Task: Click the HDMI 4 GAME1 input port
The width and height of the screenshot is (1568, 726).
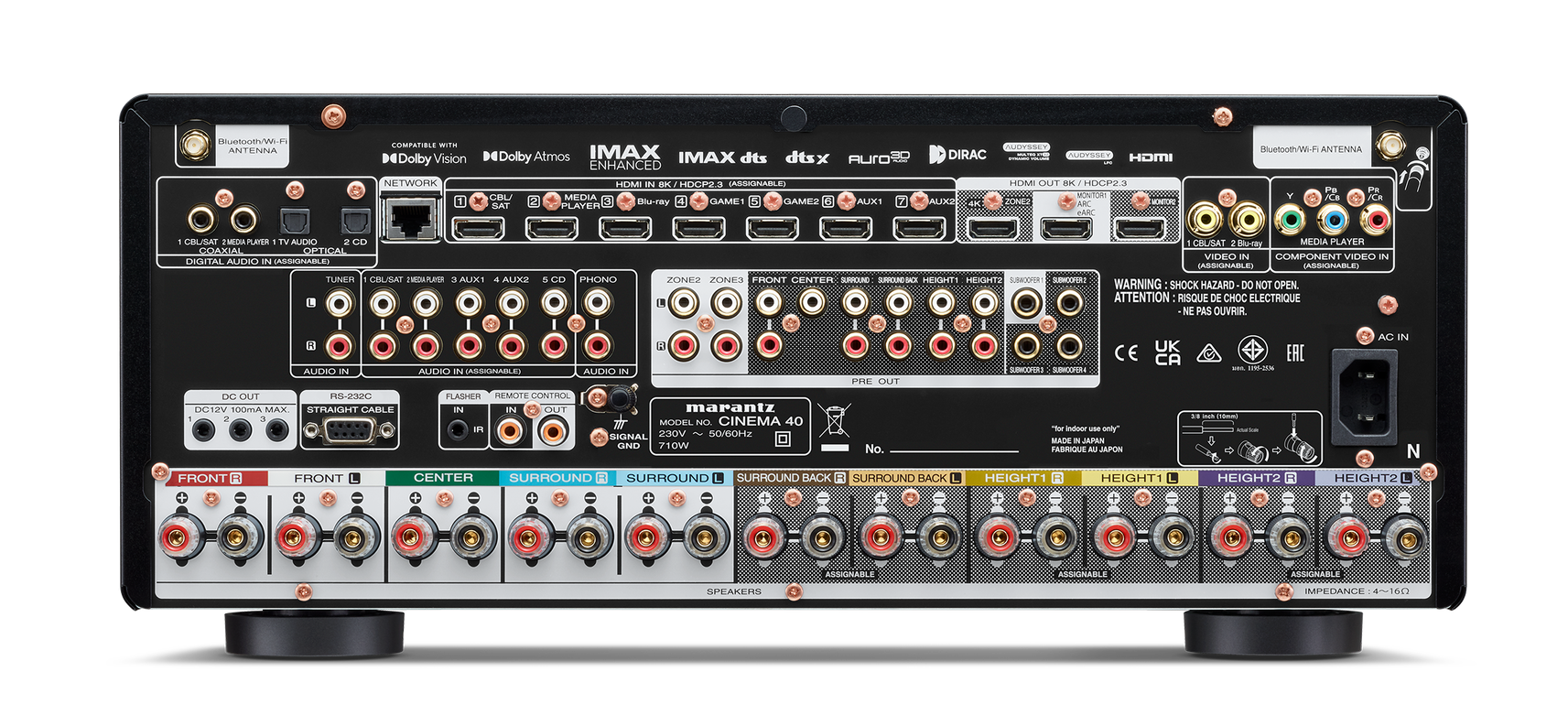Action: 698,227
